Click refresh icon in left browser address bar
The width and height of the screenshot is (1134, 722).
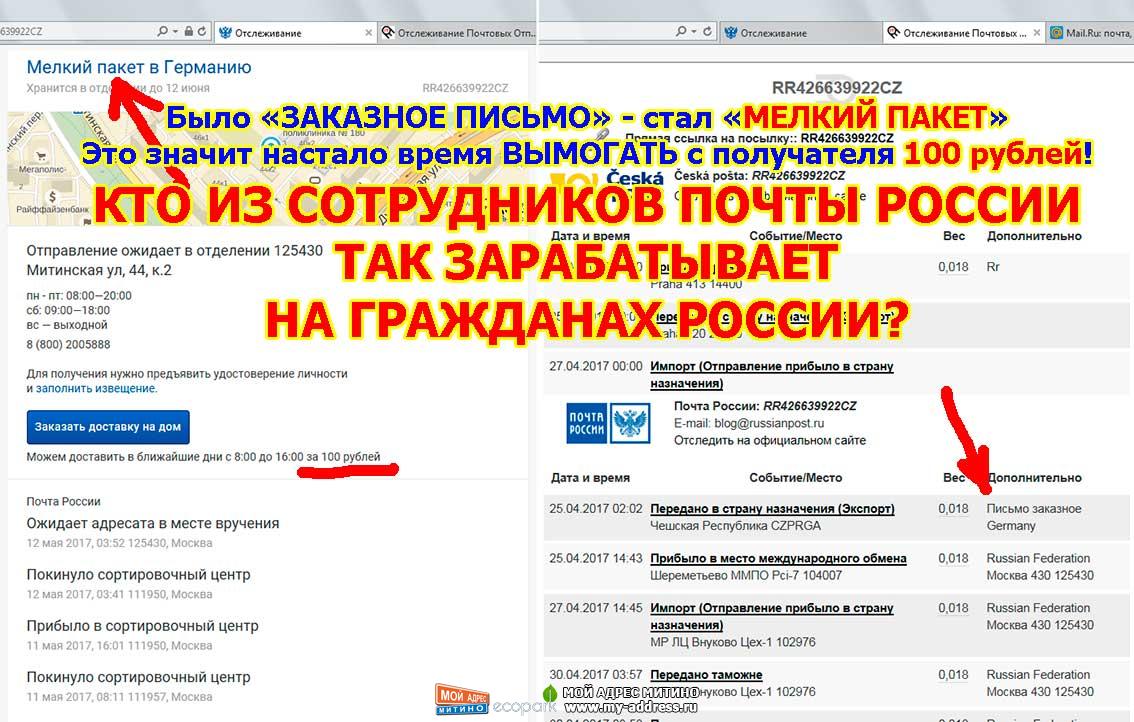click(x=202, y=32)
